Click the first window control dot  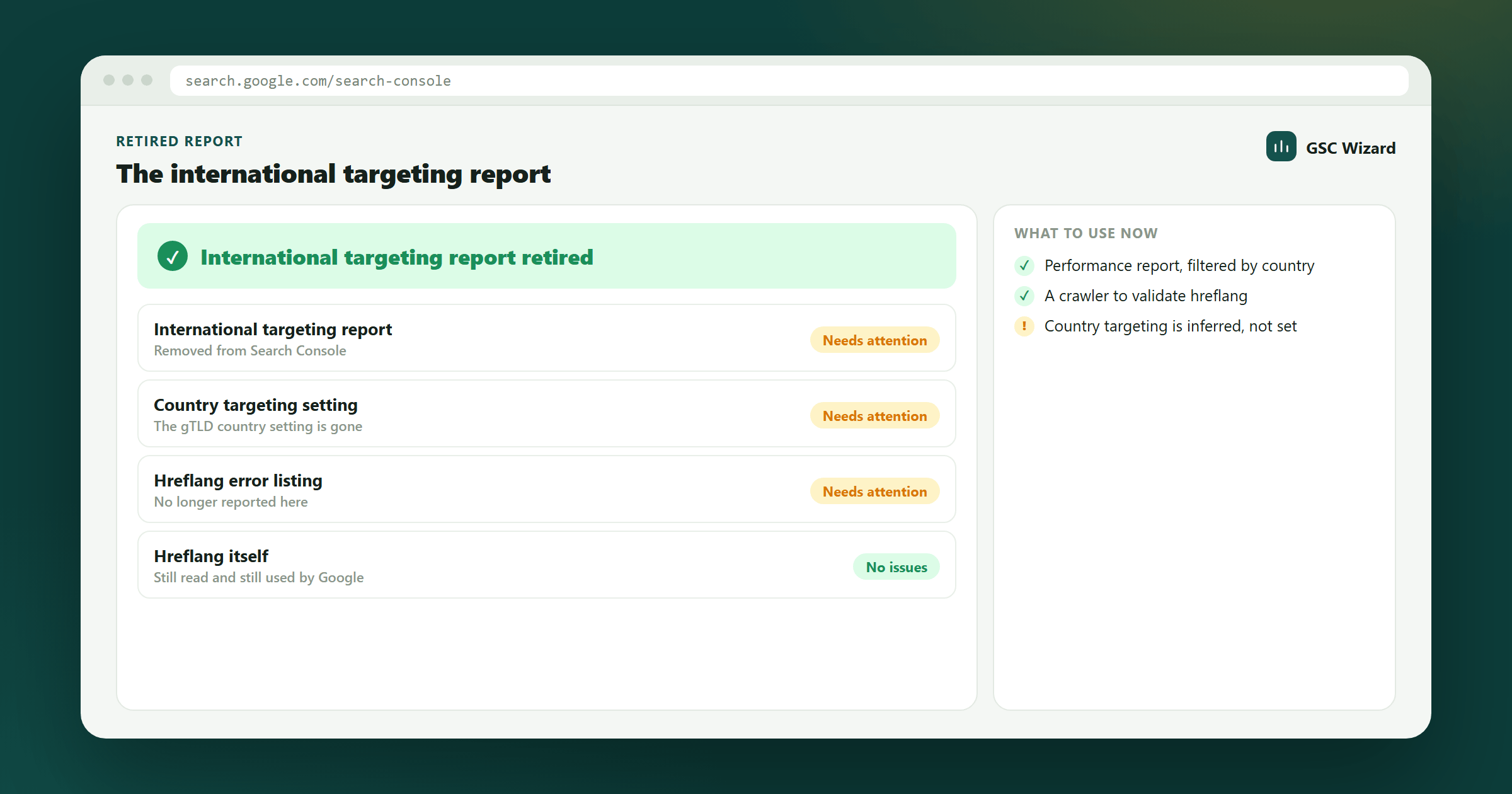[x=109, y=80]
